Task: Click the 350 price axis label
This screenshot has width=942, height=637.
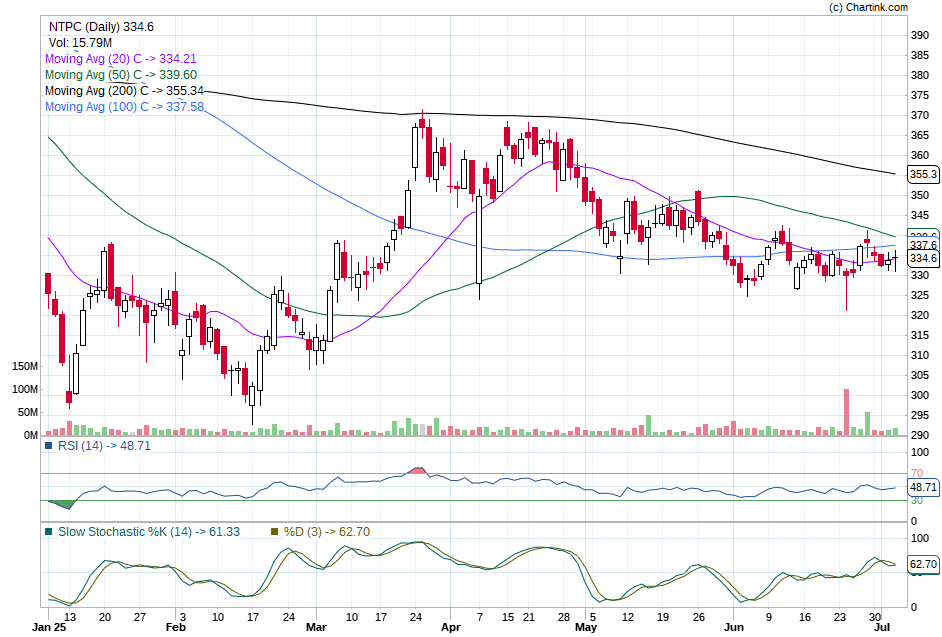Action: (920, 195)
